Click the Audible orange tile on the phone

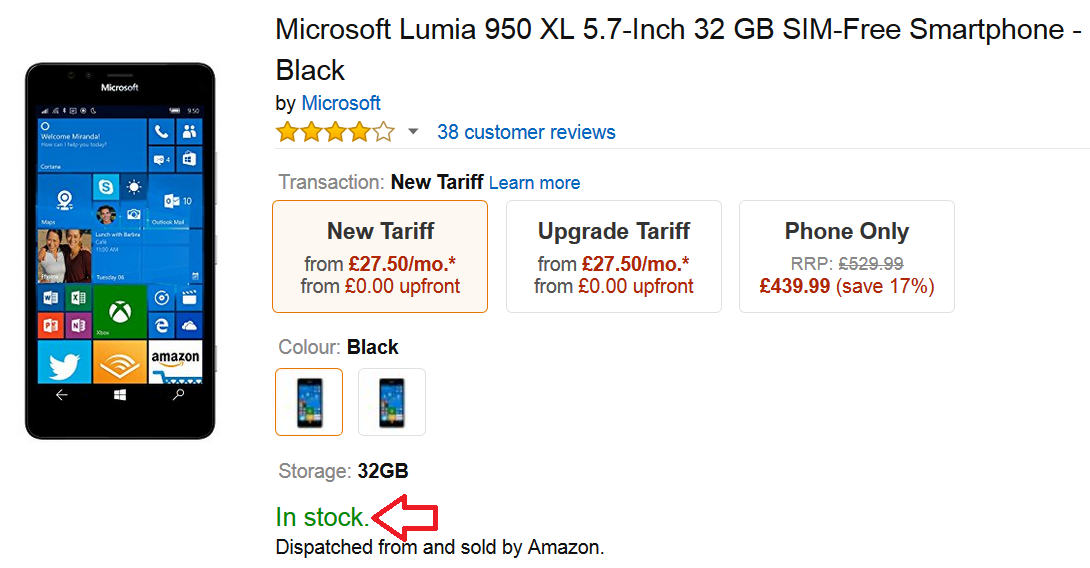click(x=120, y=362)
